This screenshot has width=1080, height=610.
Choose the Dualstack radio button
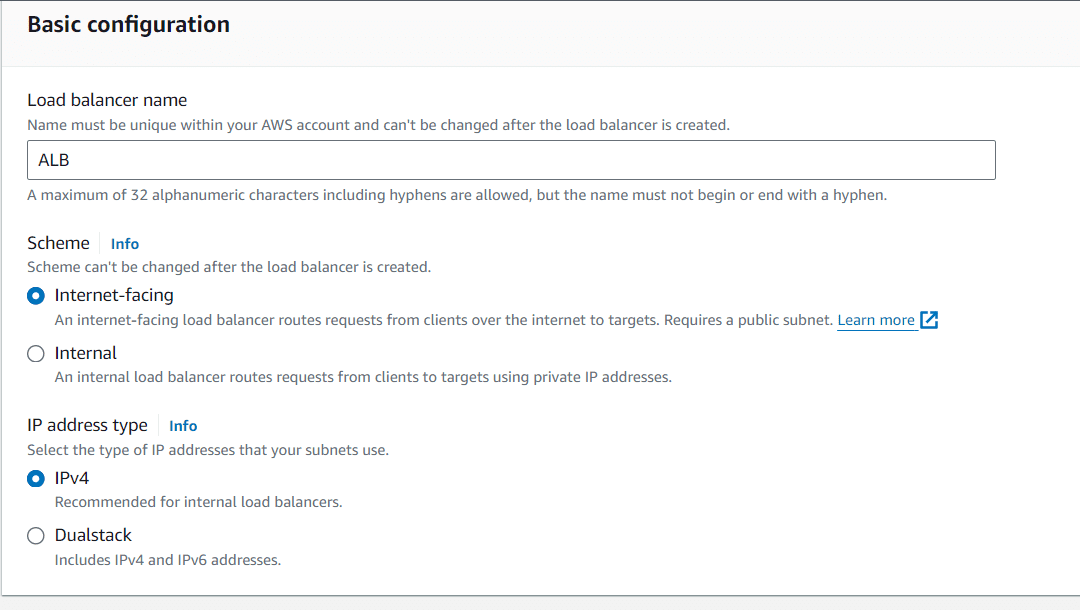point(36,535)
